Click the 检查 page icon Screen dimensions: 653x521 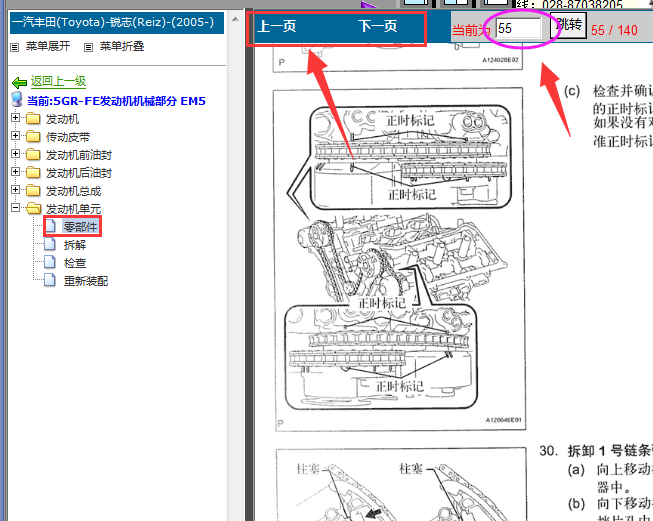point(50,262)
